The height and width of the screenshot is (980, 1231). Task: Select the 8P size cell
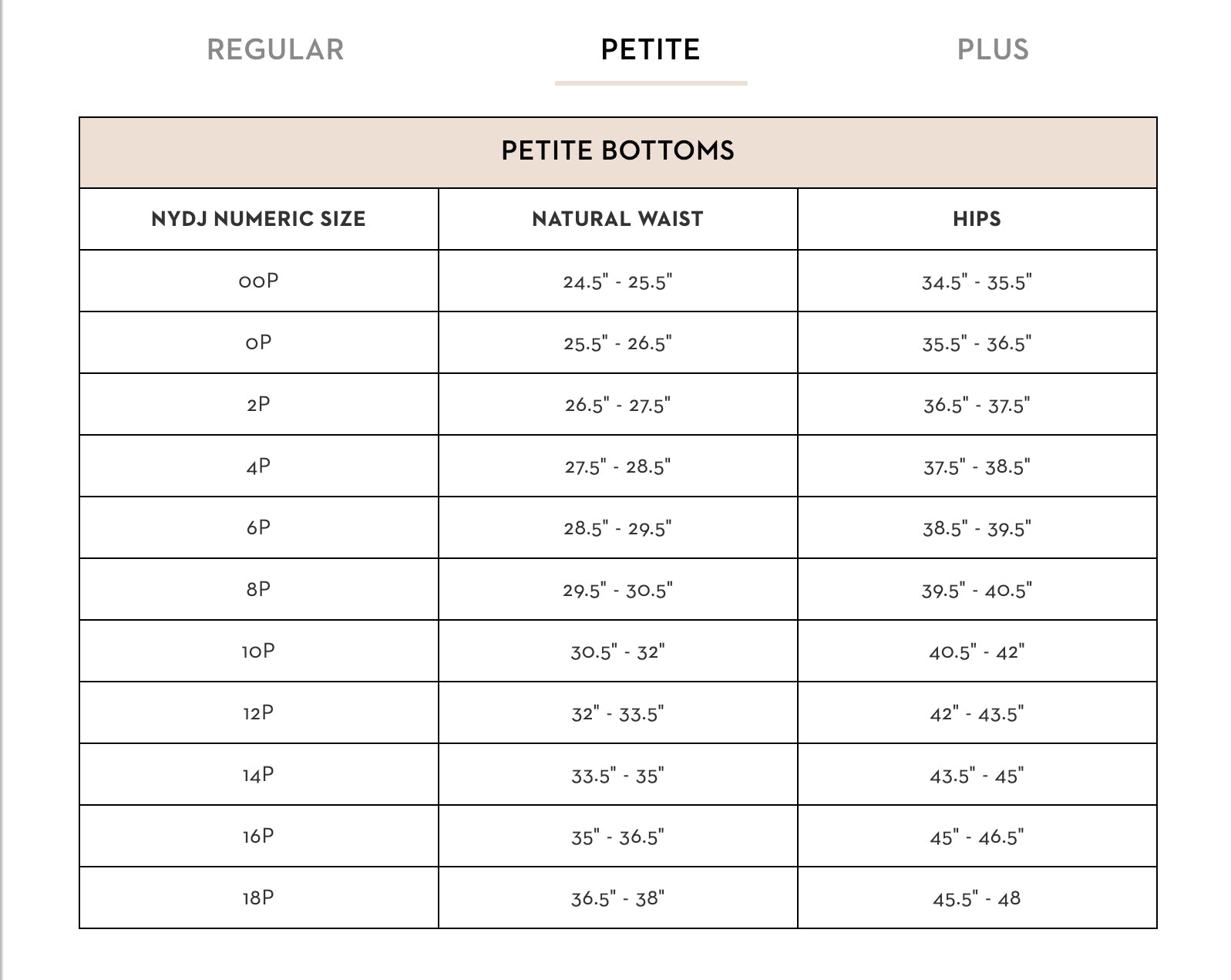click(x=258, y=590)
